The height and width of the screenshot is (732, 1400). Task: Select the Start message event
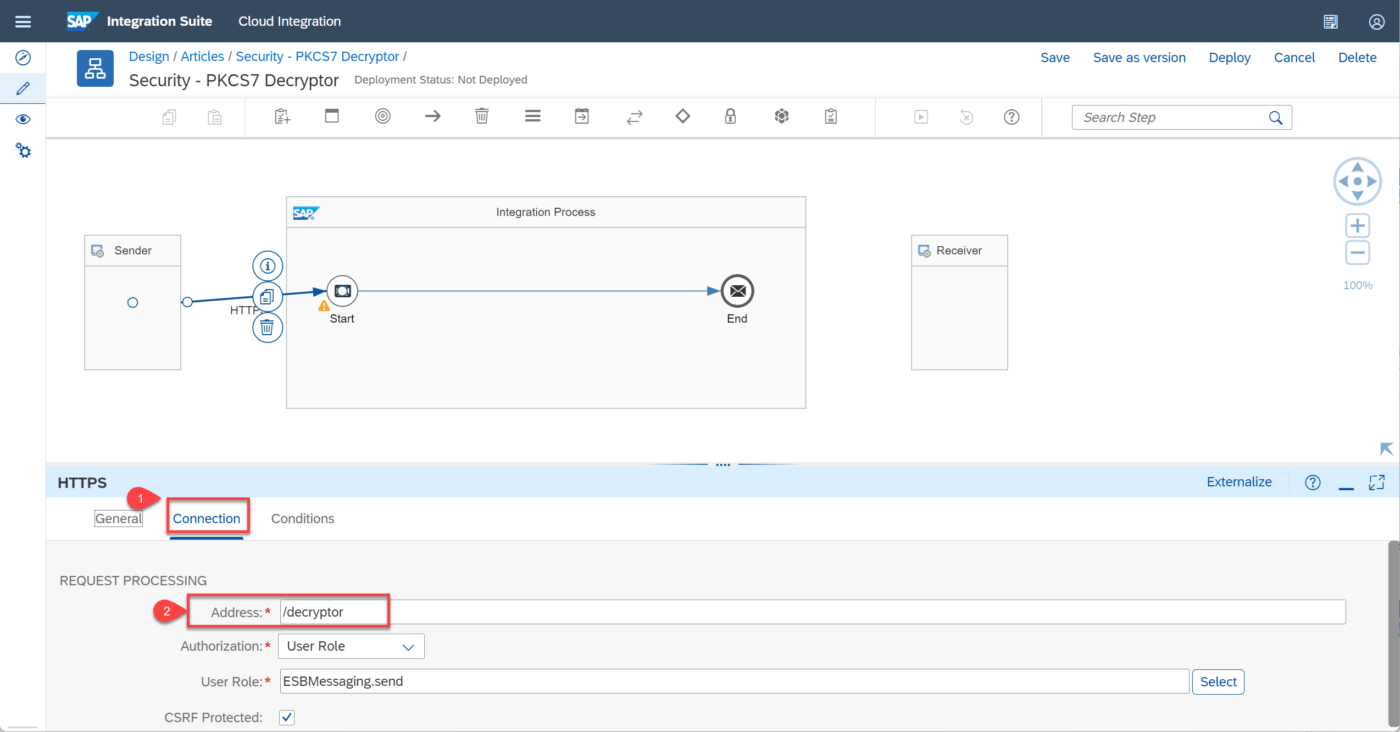(342, 291)
